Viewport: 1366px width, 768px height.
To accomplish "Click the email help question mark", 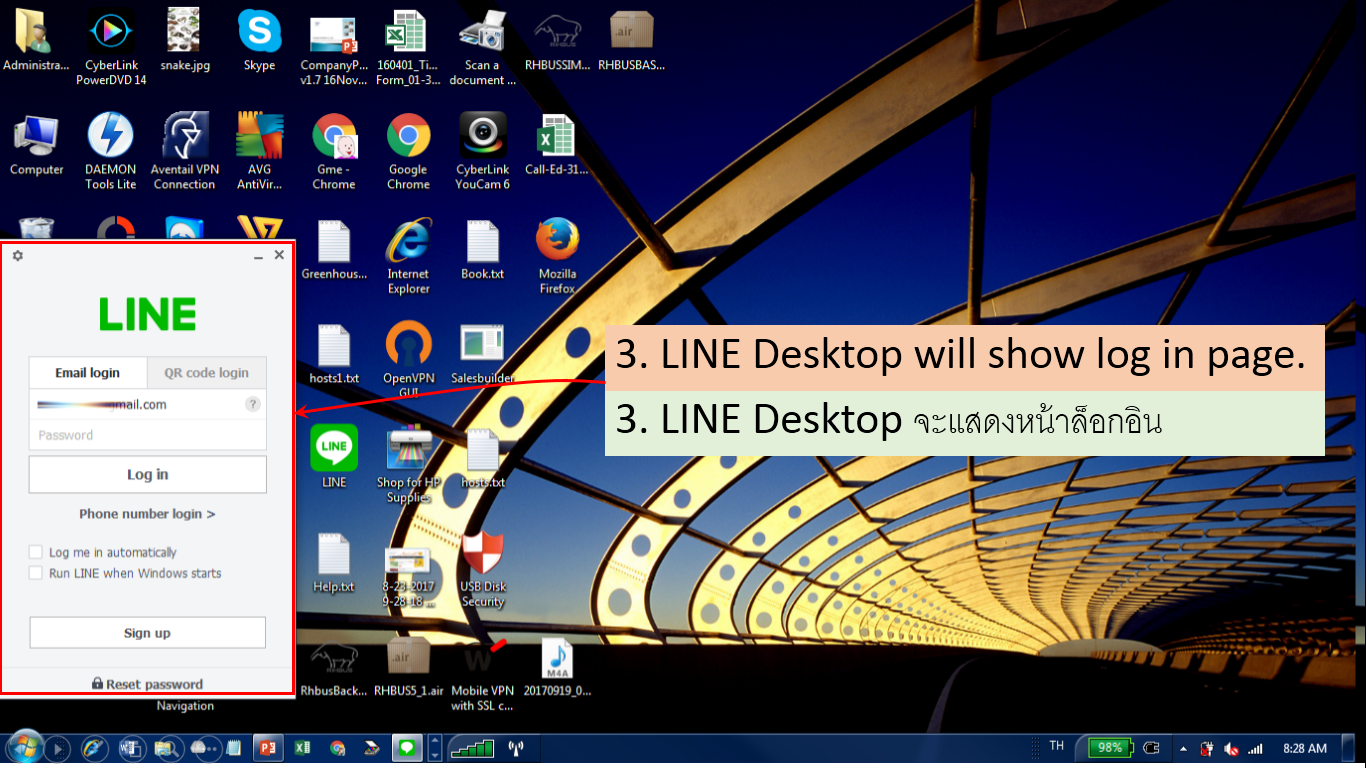I will pos(254,404).
